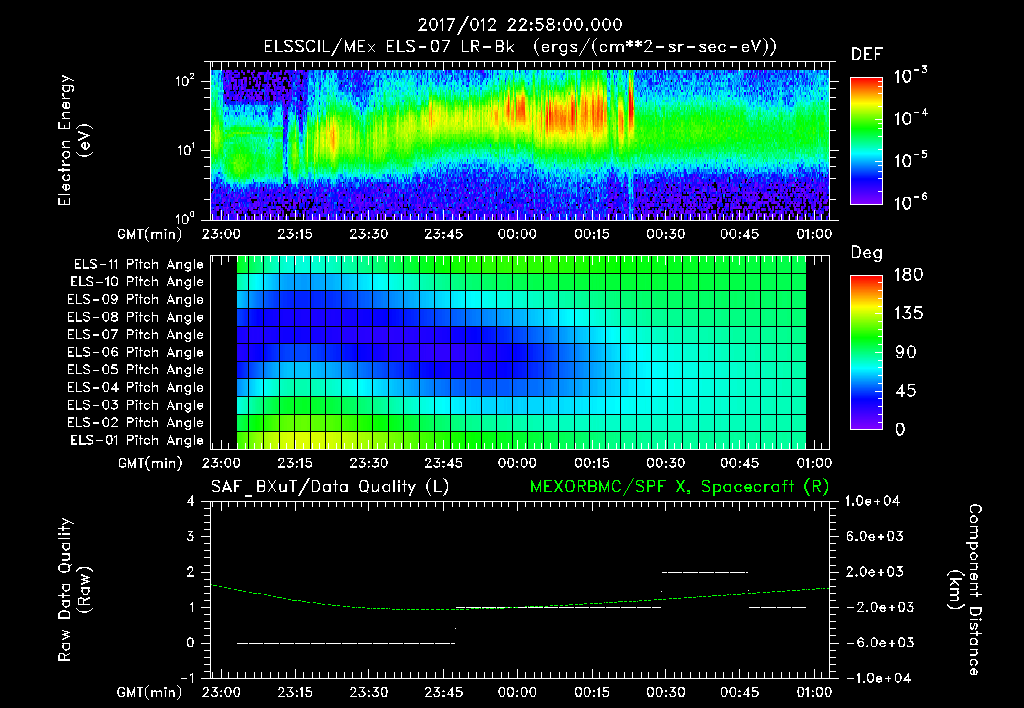Click the Raw Data Quality (Raw) axis label
This screenshot has height=708, width=1024.
click(74, 590)
